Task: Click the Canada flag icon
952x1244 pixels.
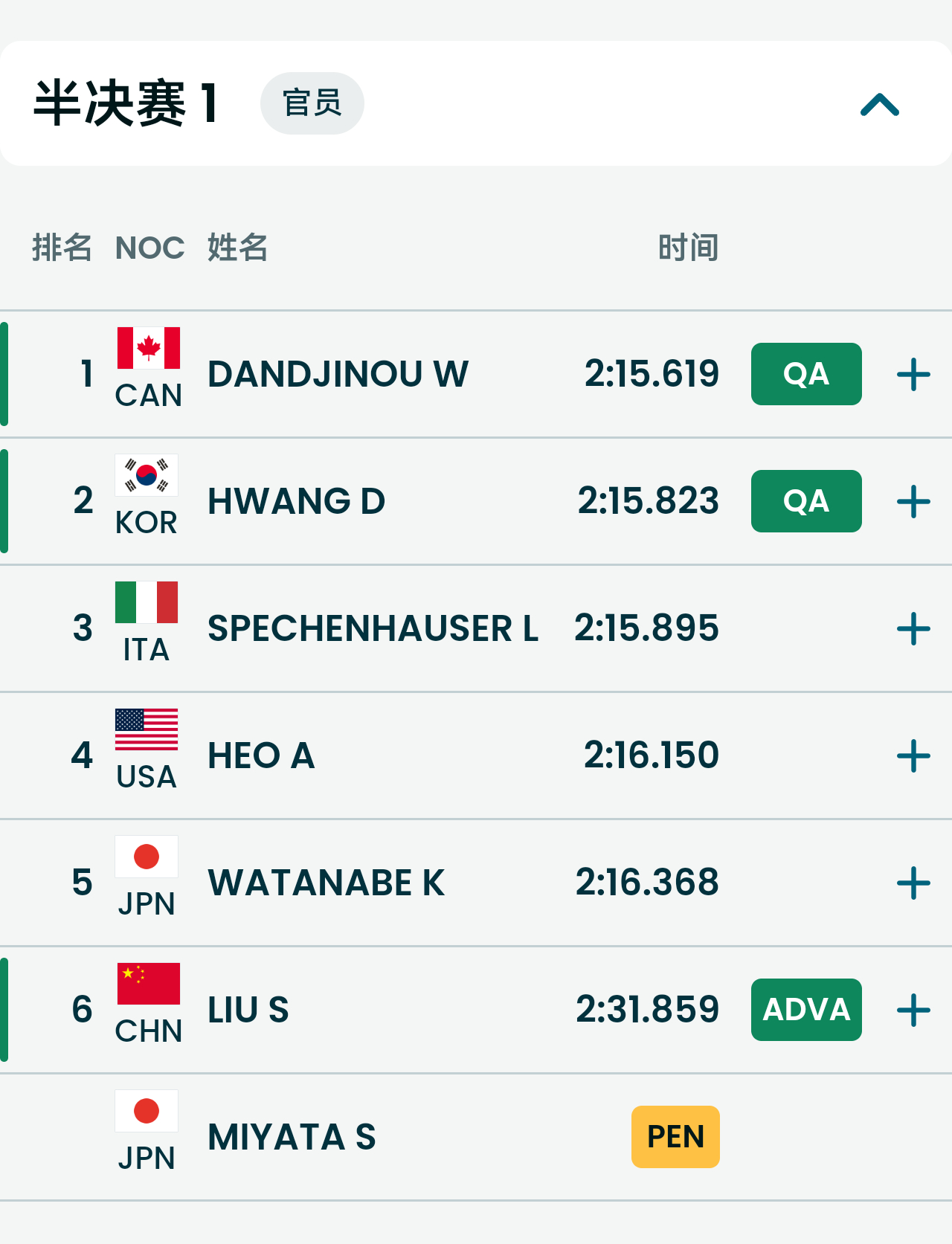Action: tap(148, 348)
